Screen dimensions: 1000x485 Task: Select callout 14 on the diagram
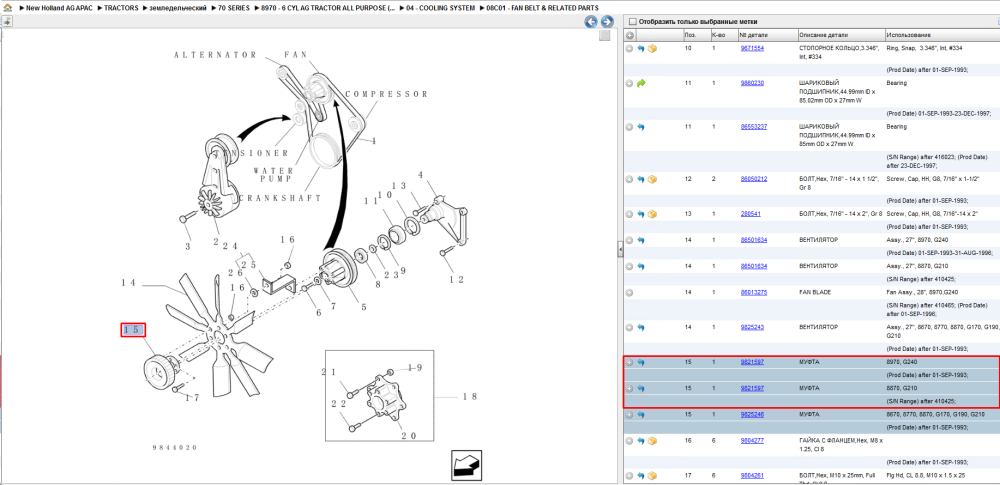click(129, 283)
